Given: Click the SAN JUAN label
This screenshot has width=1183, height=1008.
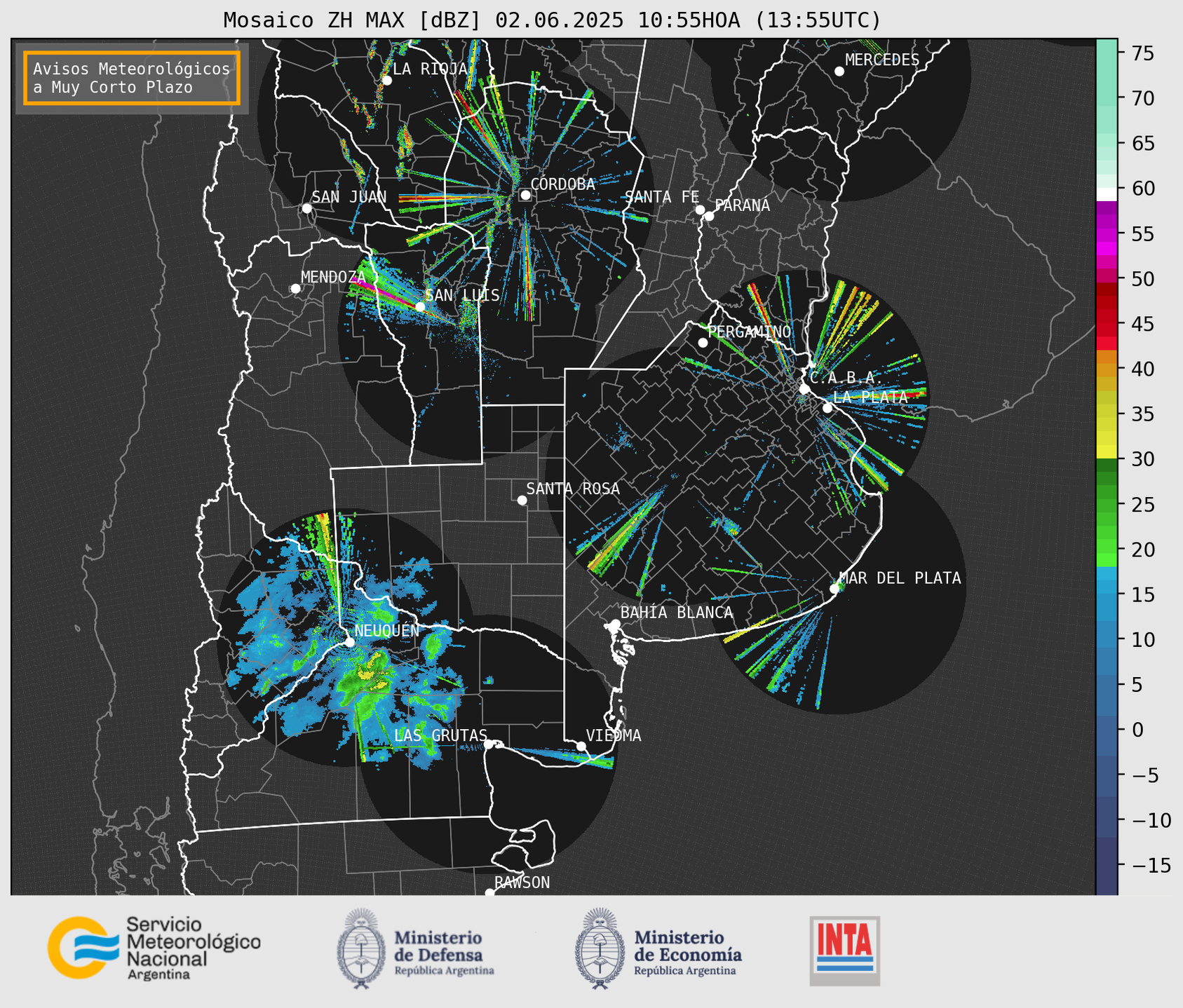Looking at the screenshot, I should pos(349,198).
